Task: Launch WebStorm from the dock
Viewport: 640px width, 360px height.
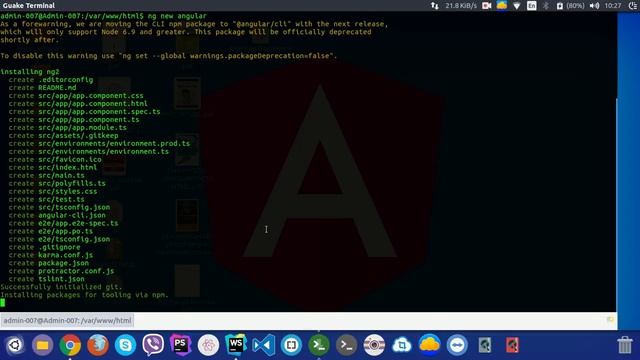Action: click(236, 345)
